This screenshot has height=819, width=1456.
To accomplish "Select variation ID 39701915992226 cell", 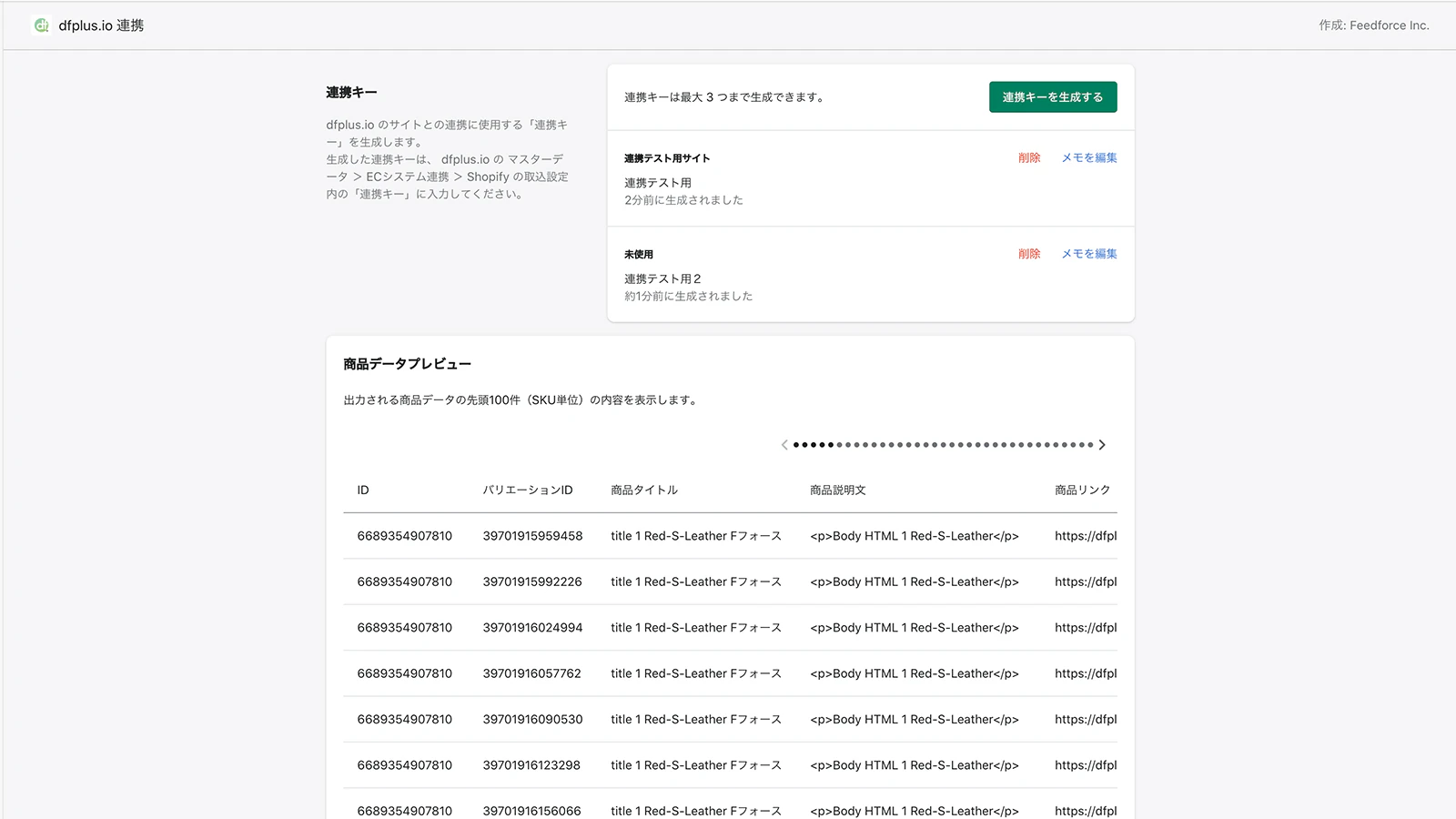I will pyautogui.click(x=532, y=581).
